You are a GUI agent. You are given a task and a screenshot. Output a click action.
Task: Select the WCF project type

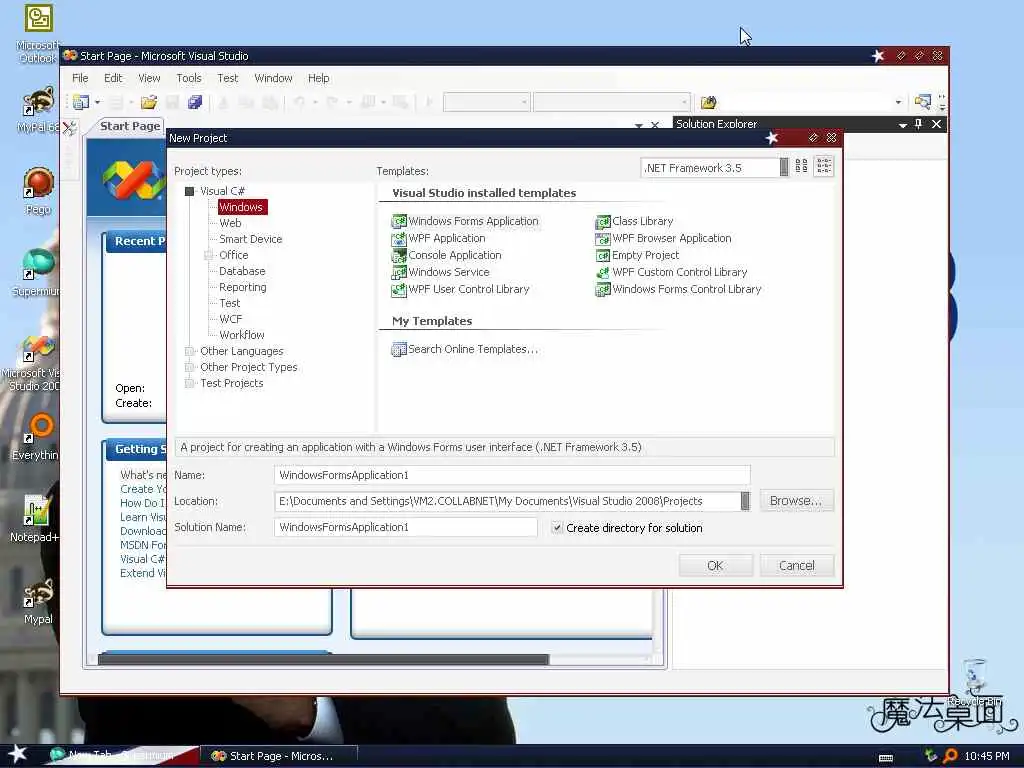(231, 319)
